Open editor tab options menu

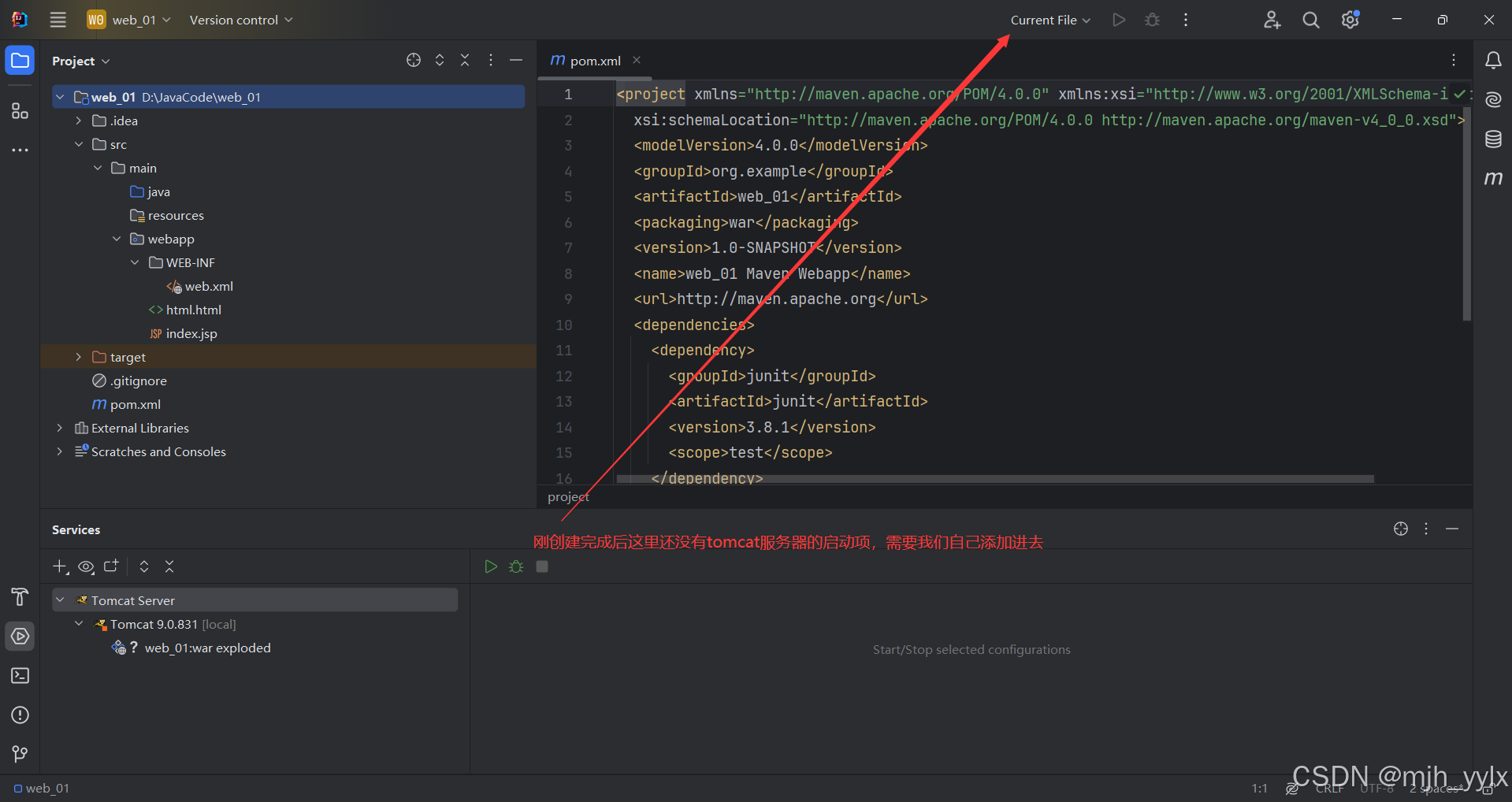1454,61
